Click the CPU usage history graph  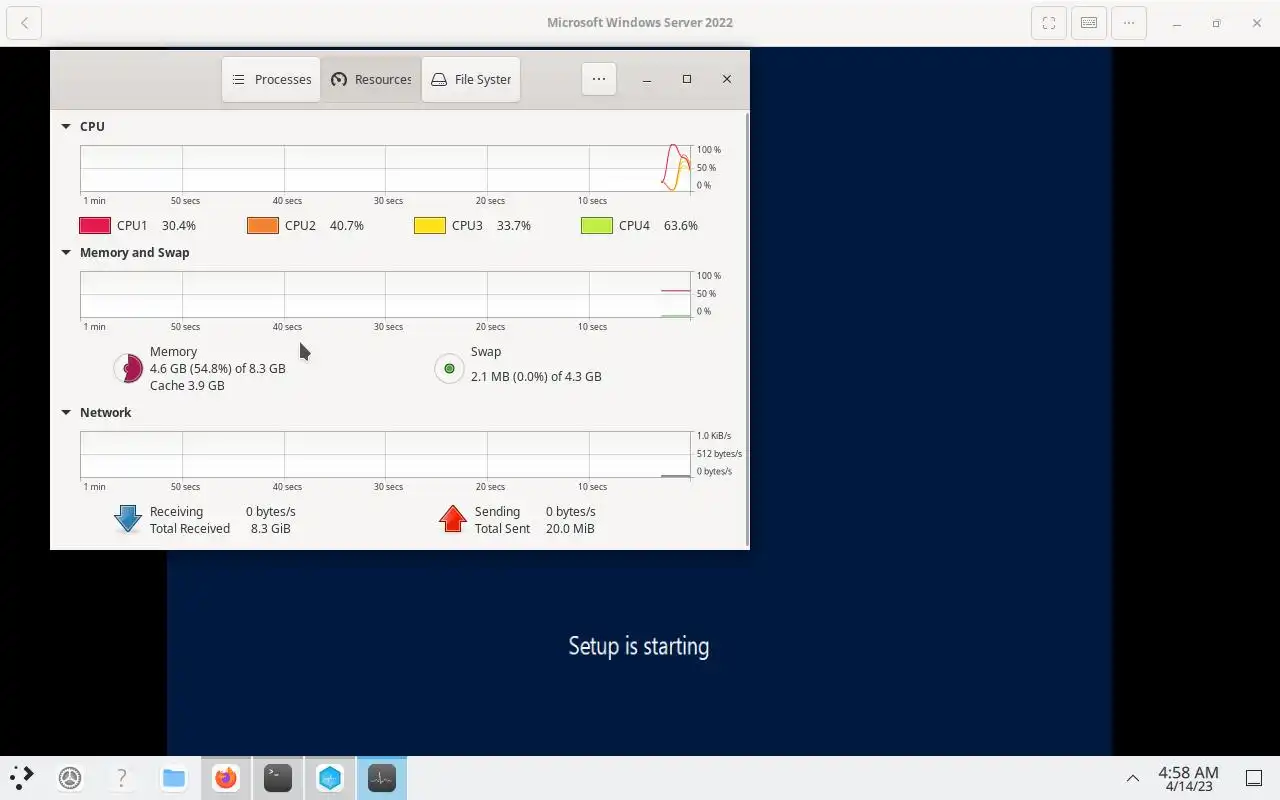386,168
